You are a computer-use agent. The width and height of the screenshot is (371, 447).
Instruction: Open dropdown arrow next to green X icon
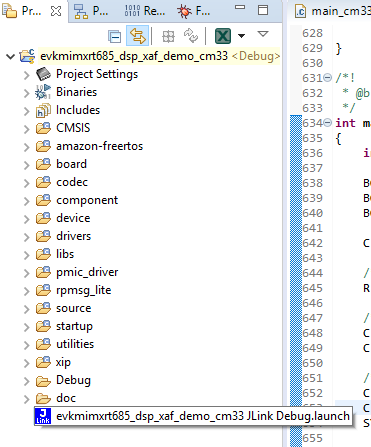point(242,36)
